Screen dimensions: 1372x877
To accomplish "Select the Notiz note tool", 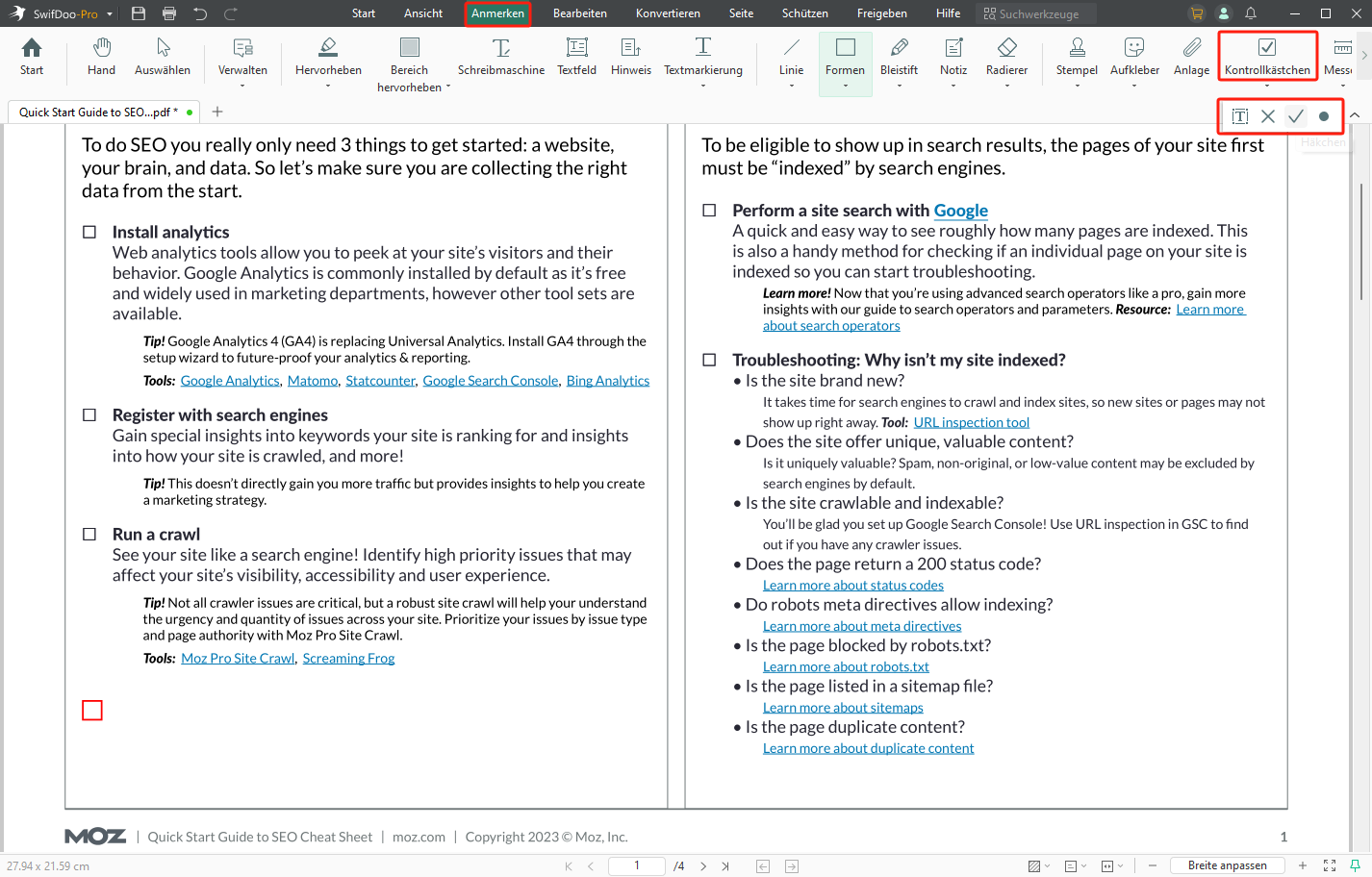I will tap(953, 57).
